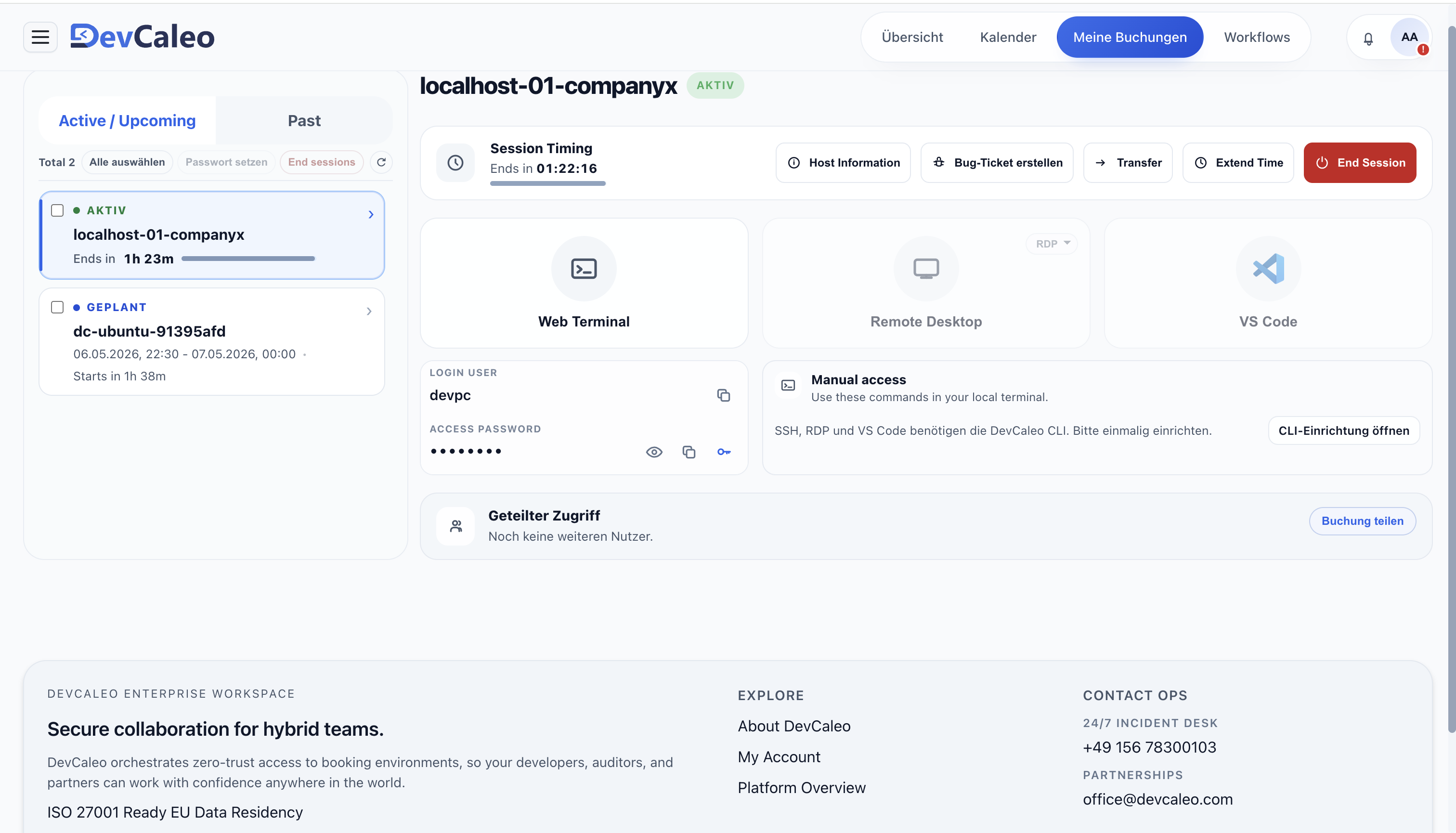Click Passwort setzen
This screenshot has height=833, width=1456.
tap(227, 162)
